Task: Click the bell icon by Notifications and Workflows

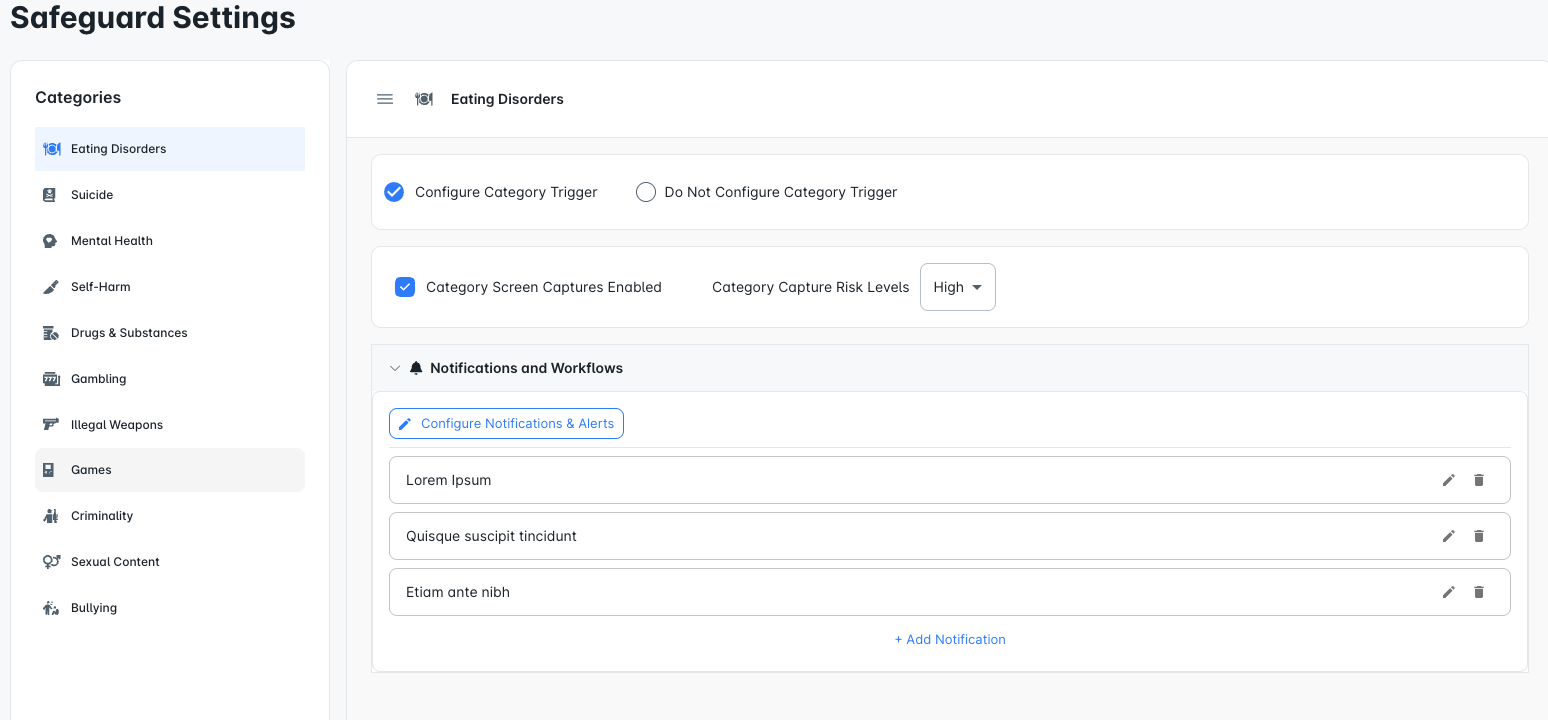Action: [x=416, y=368]
